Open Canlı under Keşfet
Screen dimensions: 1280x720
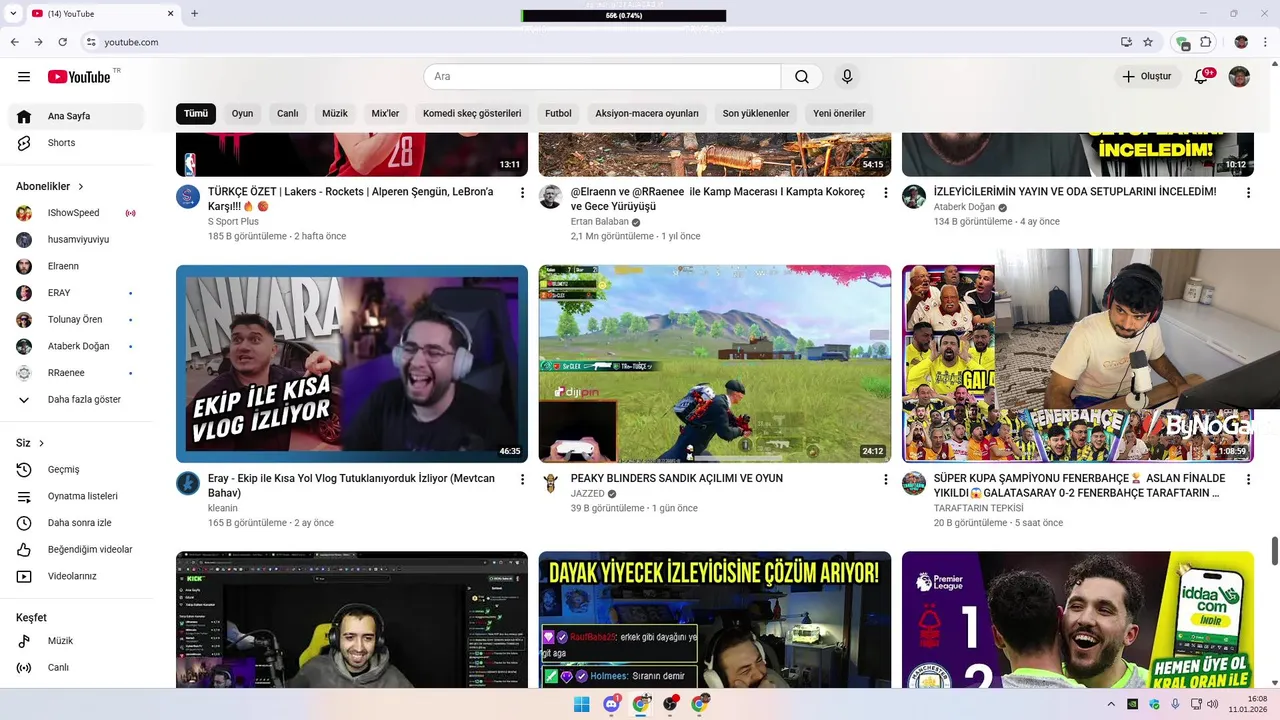76,667
